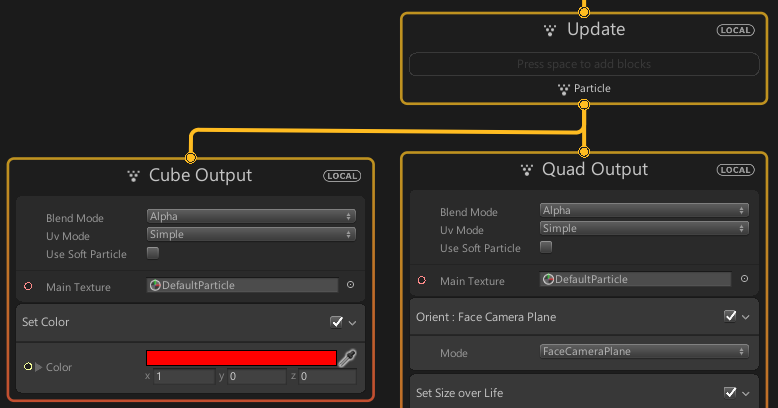Screen dimensions: 778x408
Task: Open Cube Output Blend Mode dropdown
Action: click(x=250, y=216)
